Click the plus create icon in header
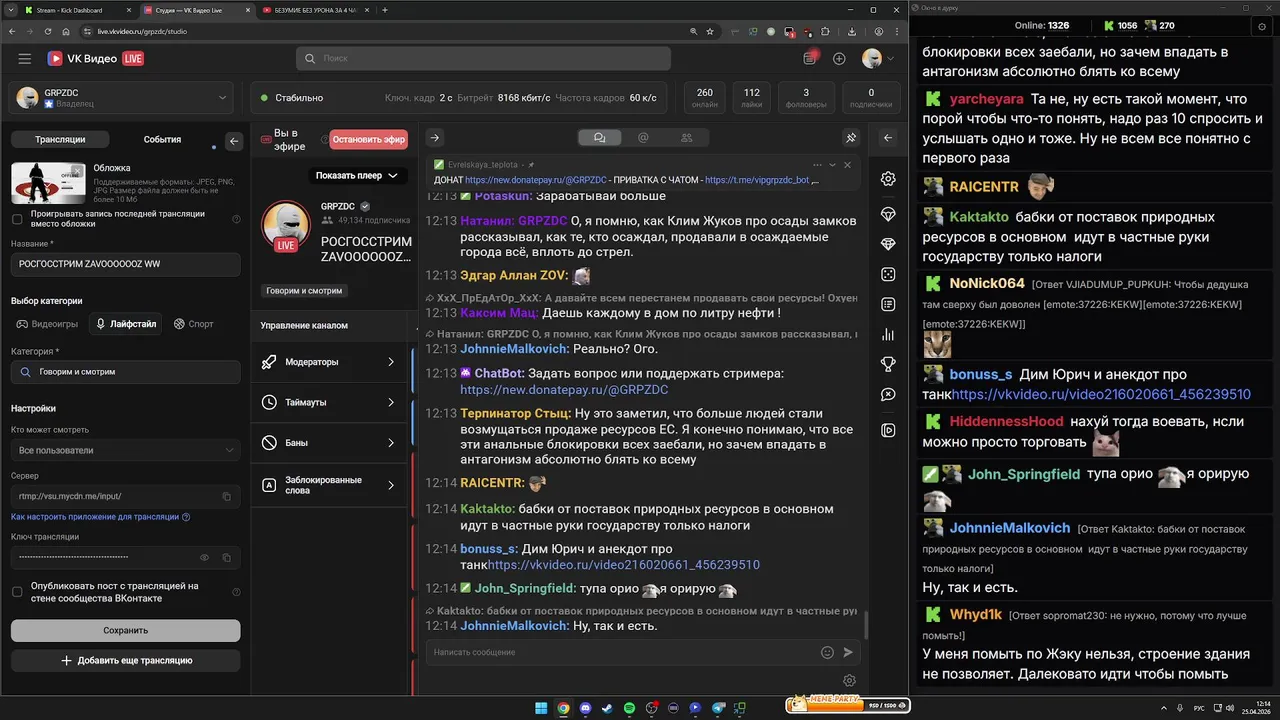This screenshot has width=1280, height=720. coord(839,59)
